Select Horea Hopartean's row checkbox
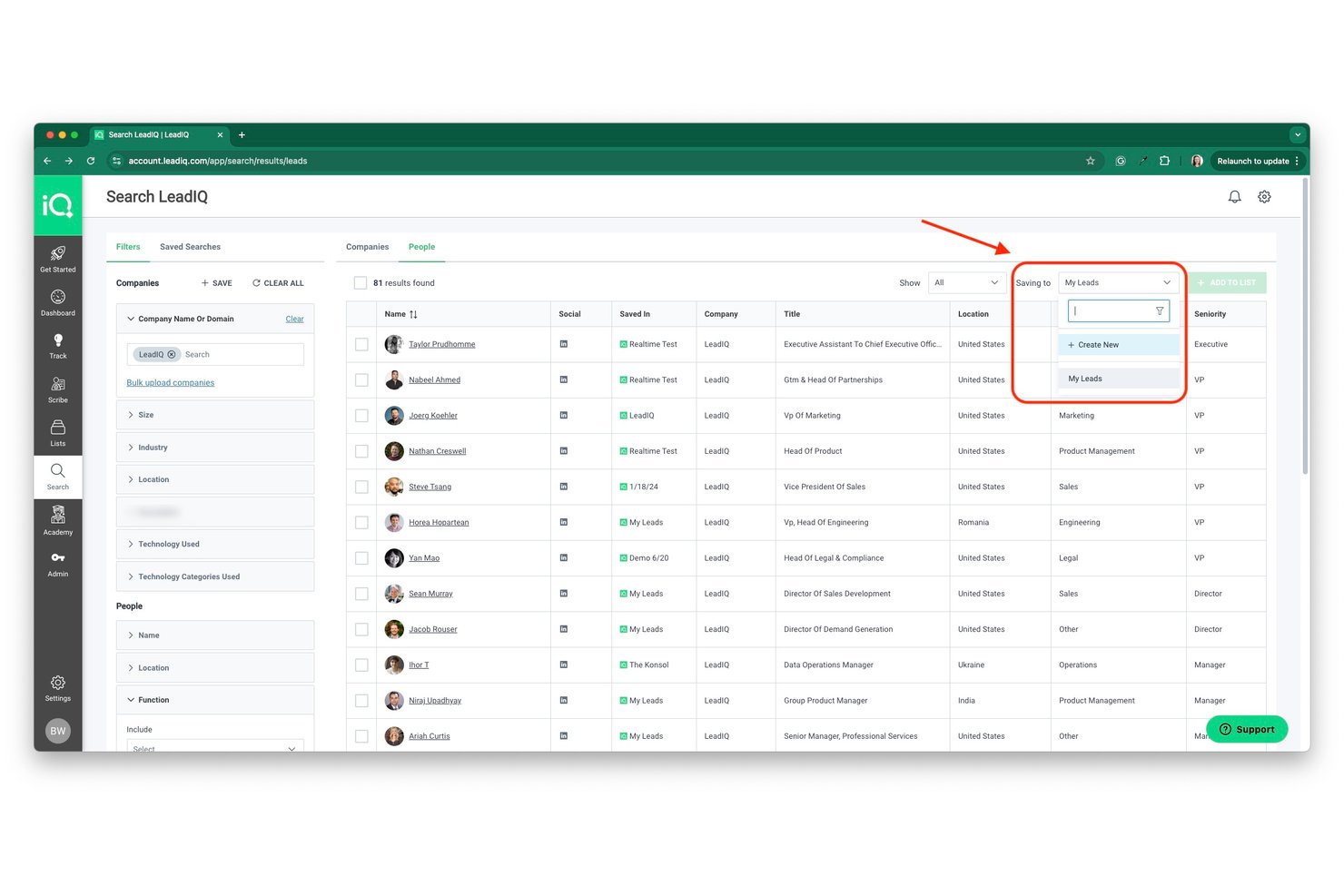Image resolution: width=1344 pixels, height=896 pixels. pos(361,522)
